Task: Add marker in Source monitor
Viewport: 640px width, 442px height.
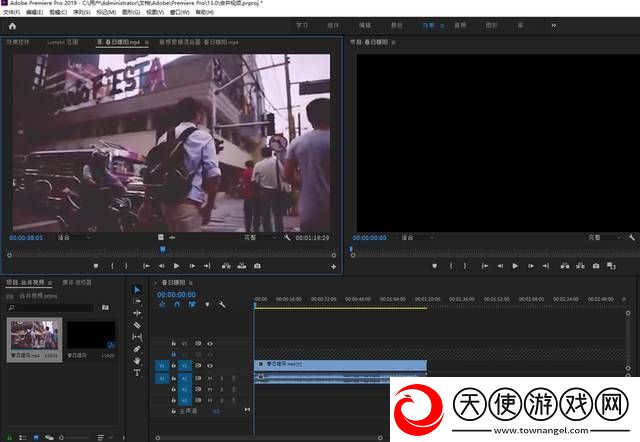Action: pyautogui.click(x=96, y=266)
